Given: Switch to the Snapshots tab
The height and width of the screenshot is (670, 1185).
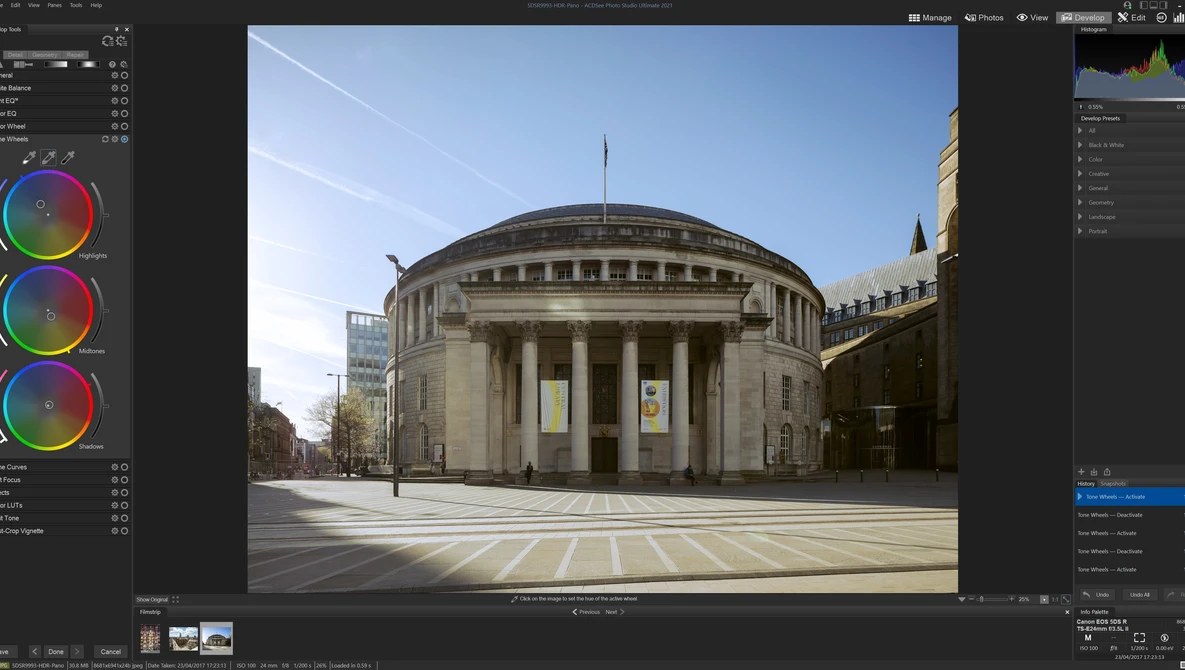Looking at the screenshot, I should tap(1112, 483).
